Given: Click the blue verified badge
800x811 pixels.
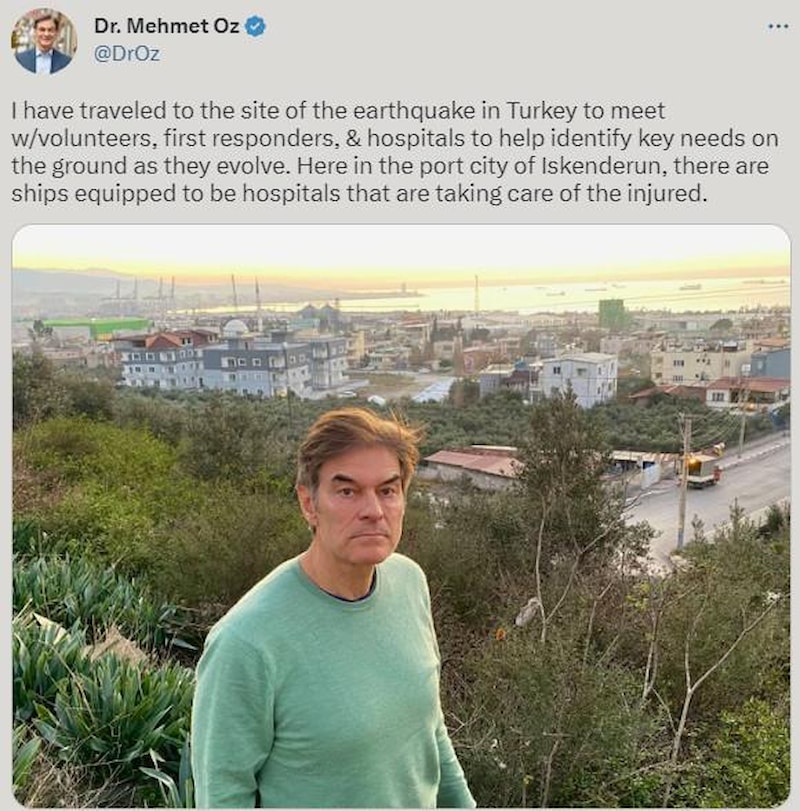Looking at the screenshot, I should point(256,27).
